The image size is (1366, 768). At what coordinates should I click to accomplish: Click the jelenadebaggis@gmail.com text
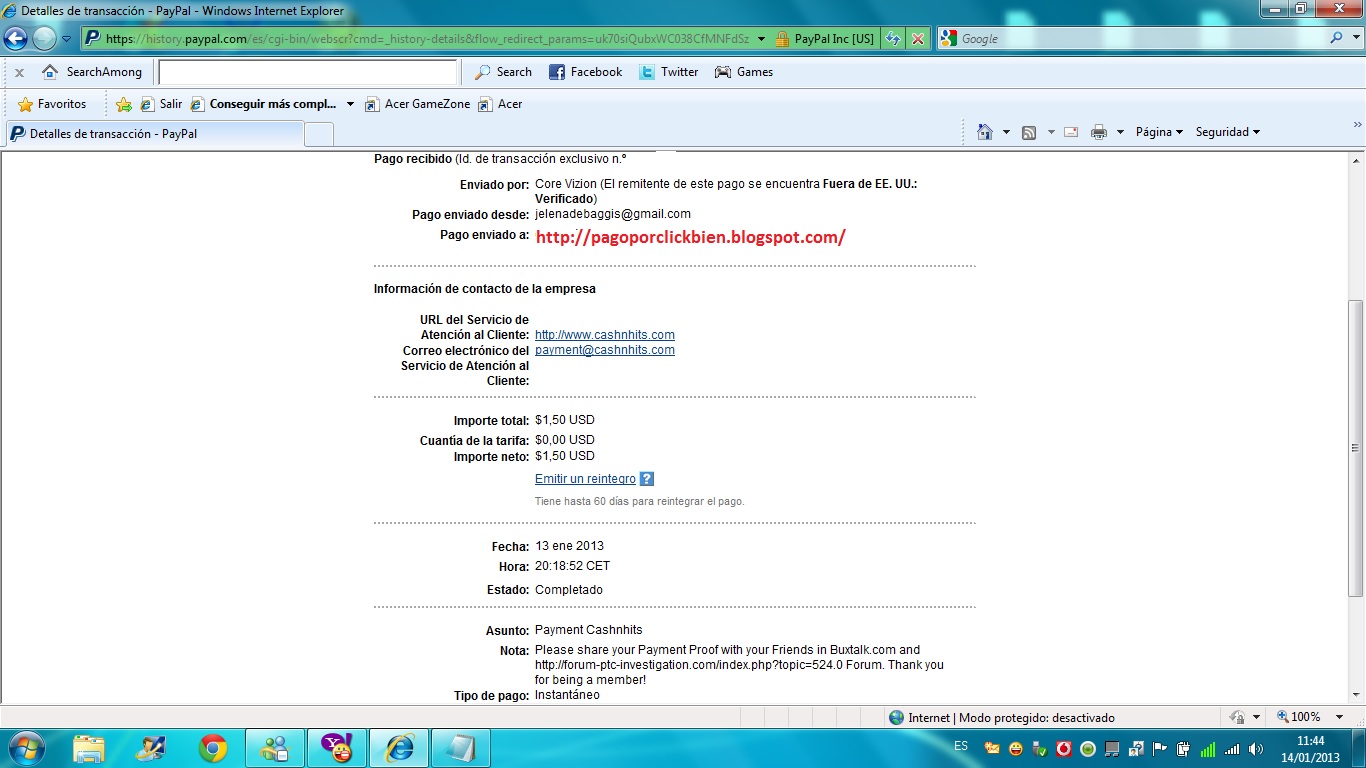pyautogui.click(x=613, y=214)
